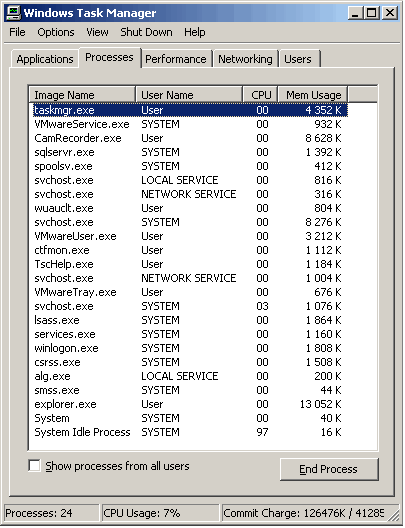Viewport: 405px width, 528px height.
Task: Maximize the Task Manager window
Action: click(x=372, y=13)
